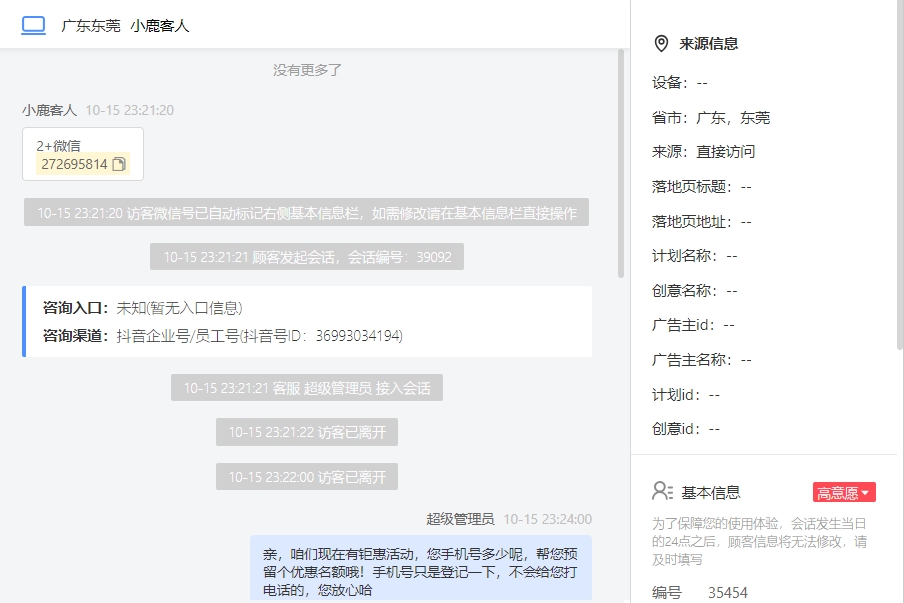Click the 2+微信 message card

tap(83, 154)
